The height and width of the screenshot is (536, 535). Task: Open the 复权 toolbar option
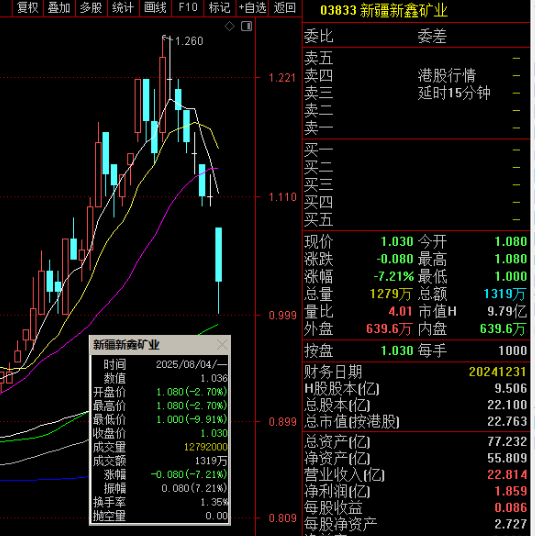click(28, 8)
